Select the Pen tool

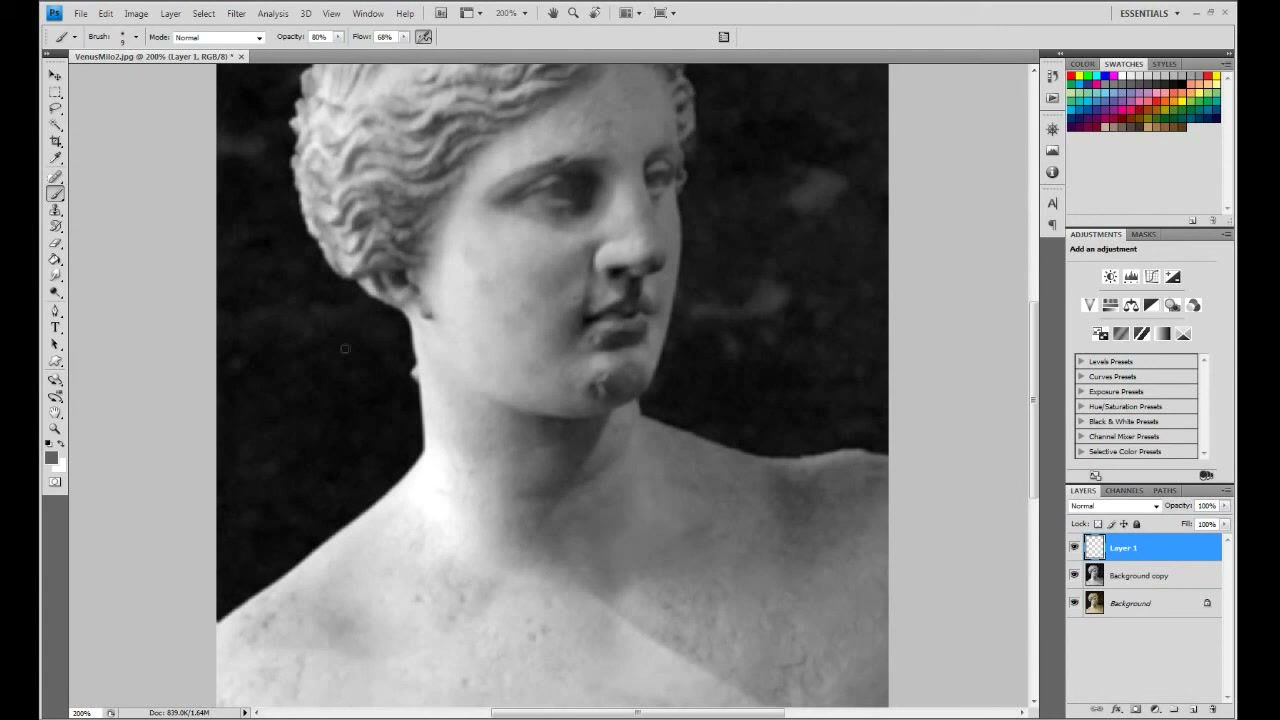coord(55,311)
